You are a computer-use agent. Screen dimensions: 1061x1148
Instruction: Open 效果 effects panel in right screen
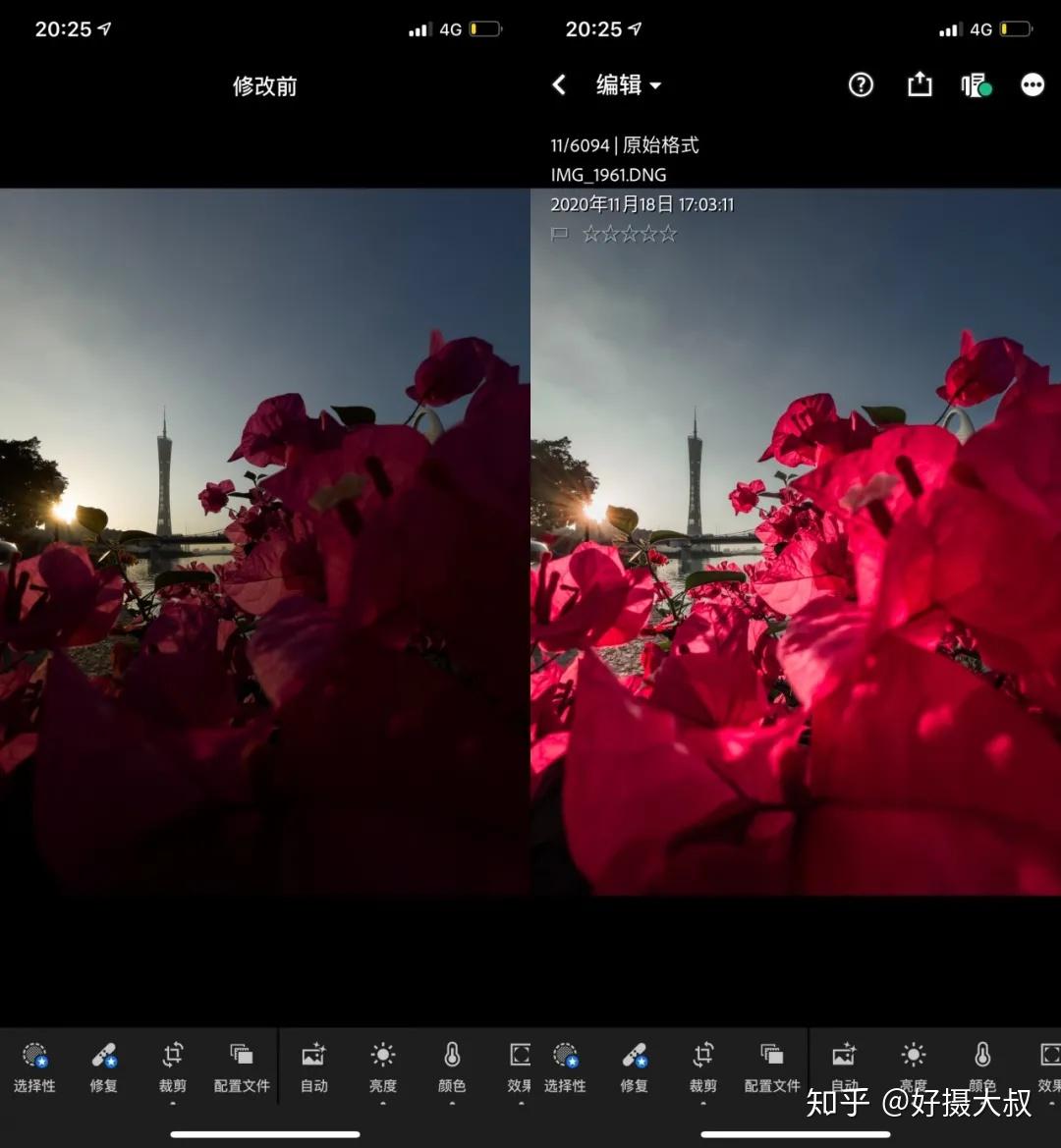point(1049,1067)
